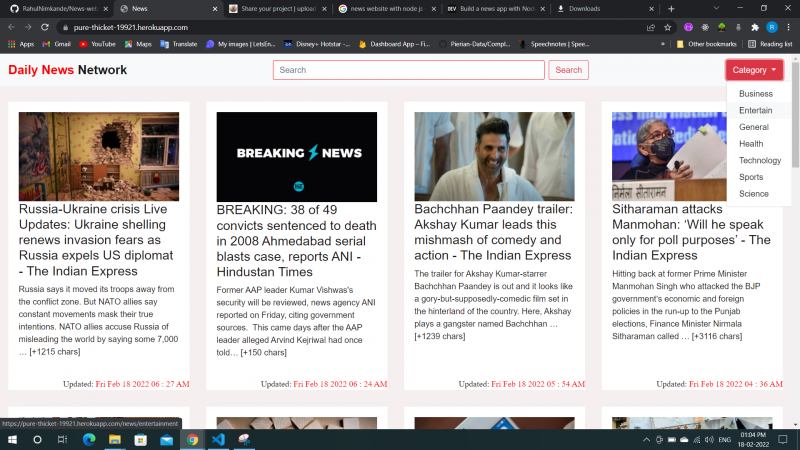Image resolution: width=800 pixels, height=450 pixels.
Task: Reload the page with the refresh icon
Action: point(45,27)
